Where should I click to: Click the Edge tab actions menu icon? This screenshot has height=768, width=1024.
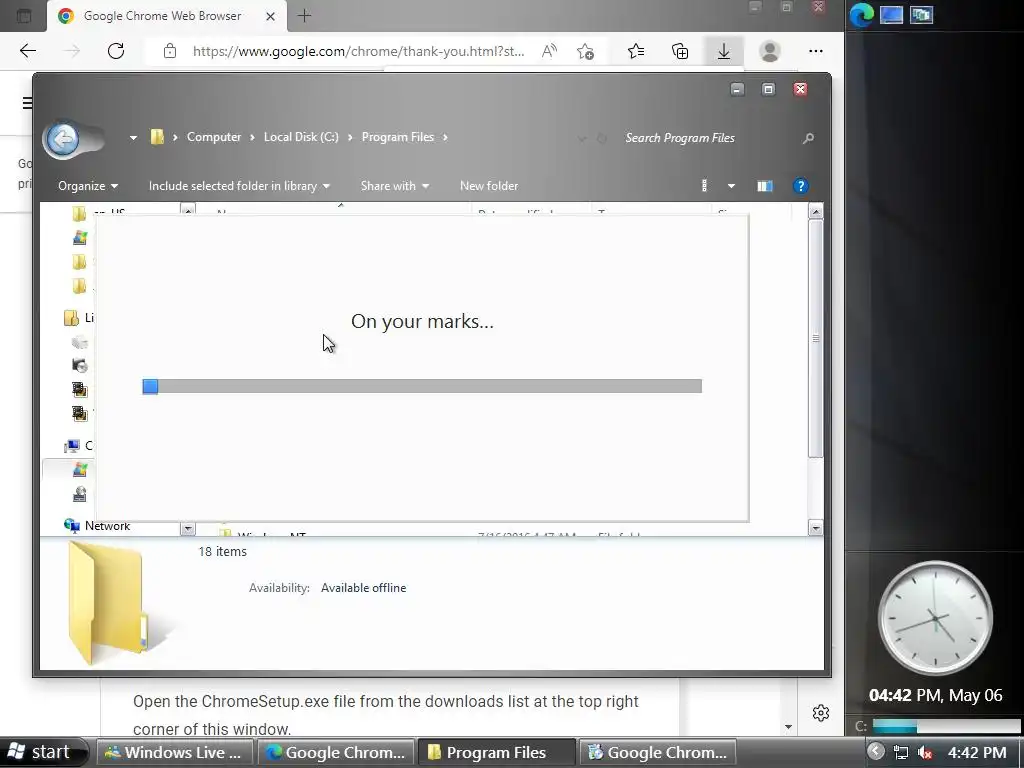click(24, 16)
